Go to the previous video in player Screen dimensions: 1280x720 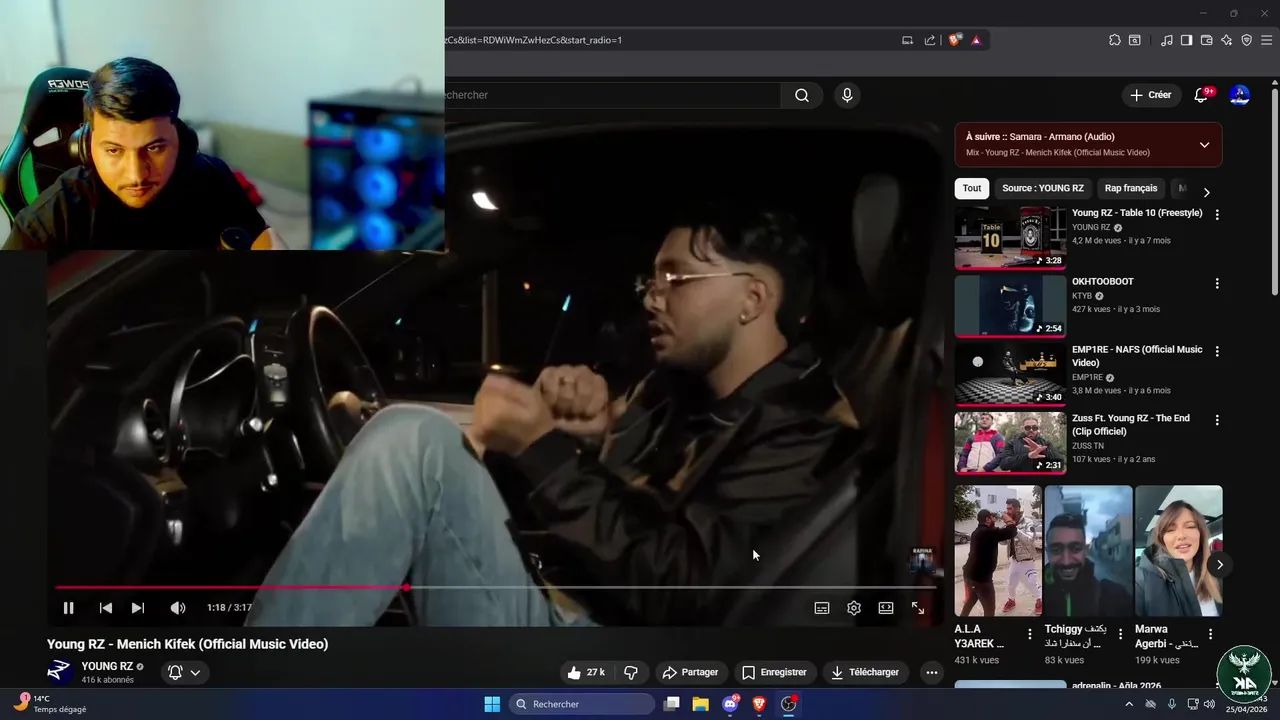click(106, 608)
